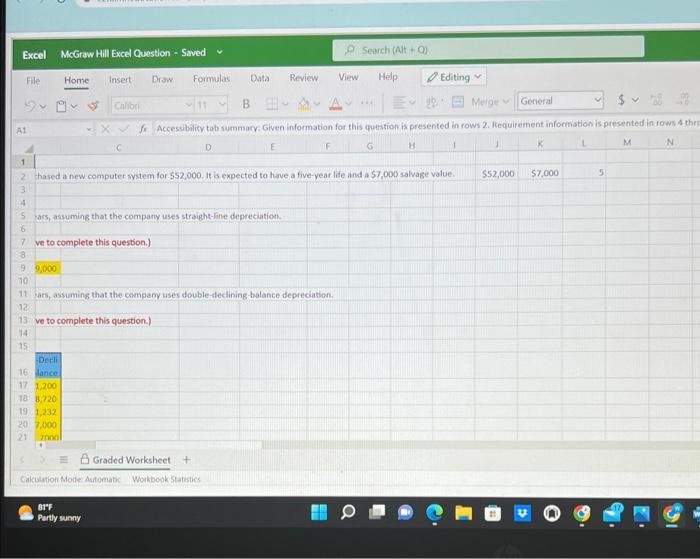Click the formula bar confirm checkmark
Screen dimensions: 700x559
click(124, 129)
